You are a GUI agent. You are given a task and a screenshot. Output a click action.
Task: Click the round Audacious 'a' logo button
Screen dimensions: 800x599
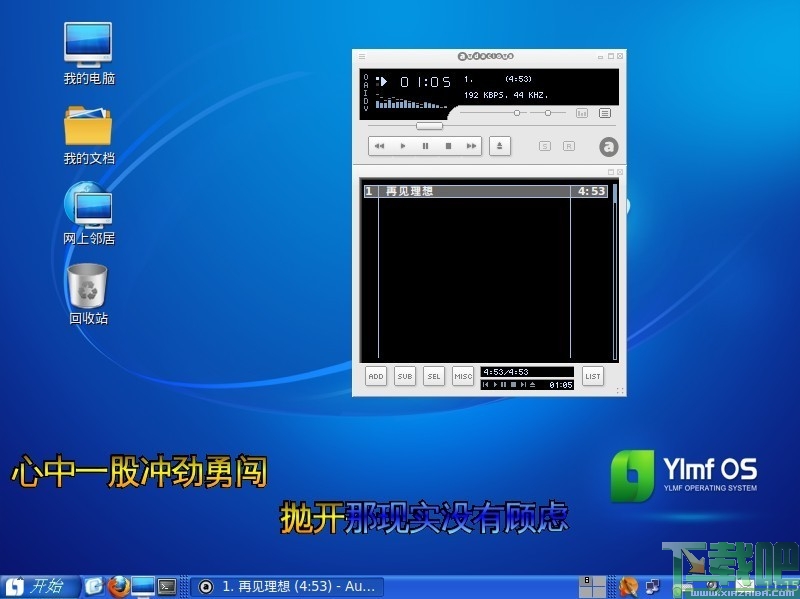[x=608, y=147]
